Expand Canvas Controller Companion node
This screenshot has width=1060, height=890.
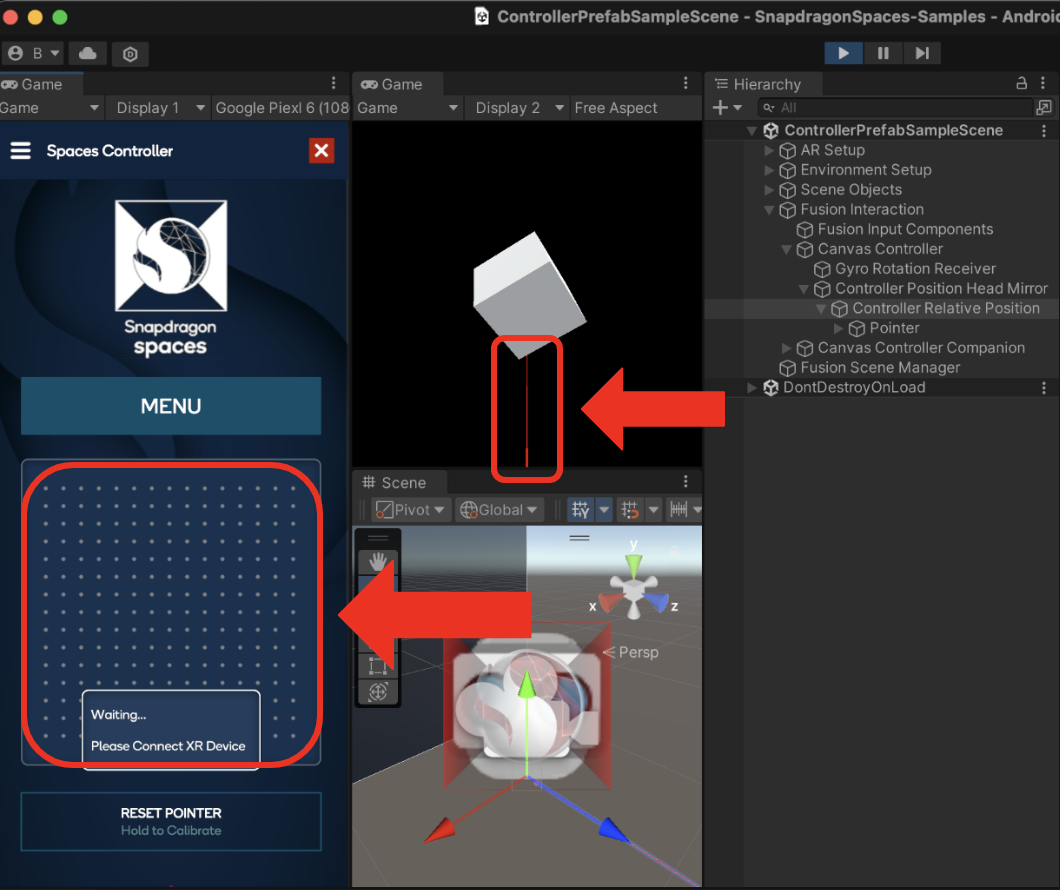(786, 348)
